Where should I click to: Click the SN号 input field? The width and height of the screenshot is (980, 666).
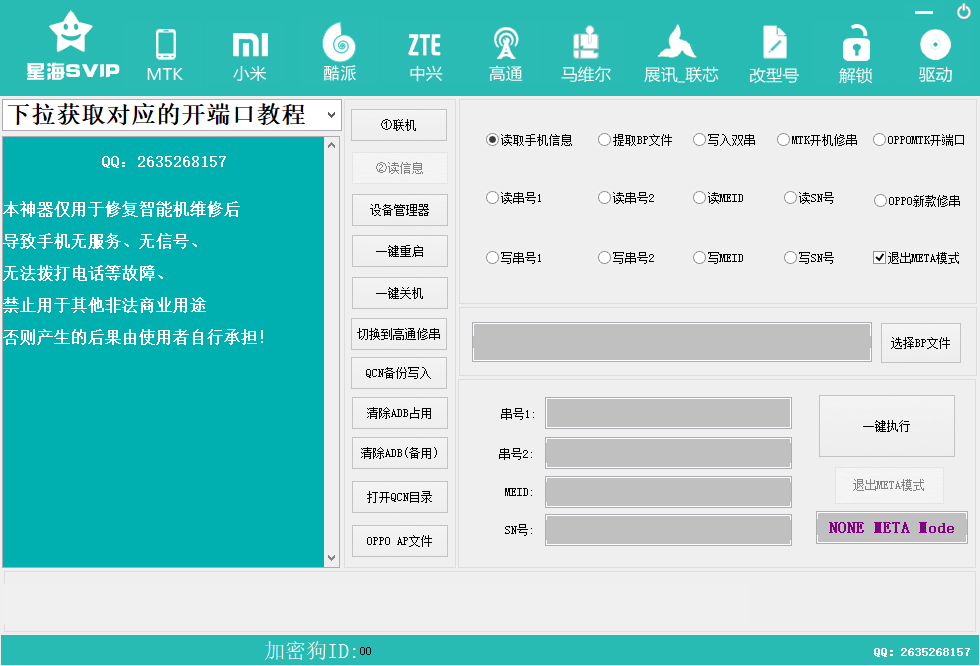[668, 530]
